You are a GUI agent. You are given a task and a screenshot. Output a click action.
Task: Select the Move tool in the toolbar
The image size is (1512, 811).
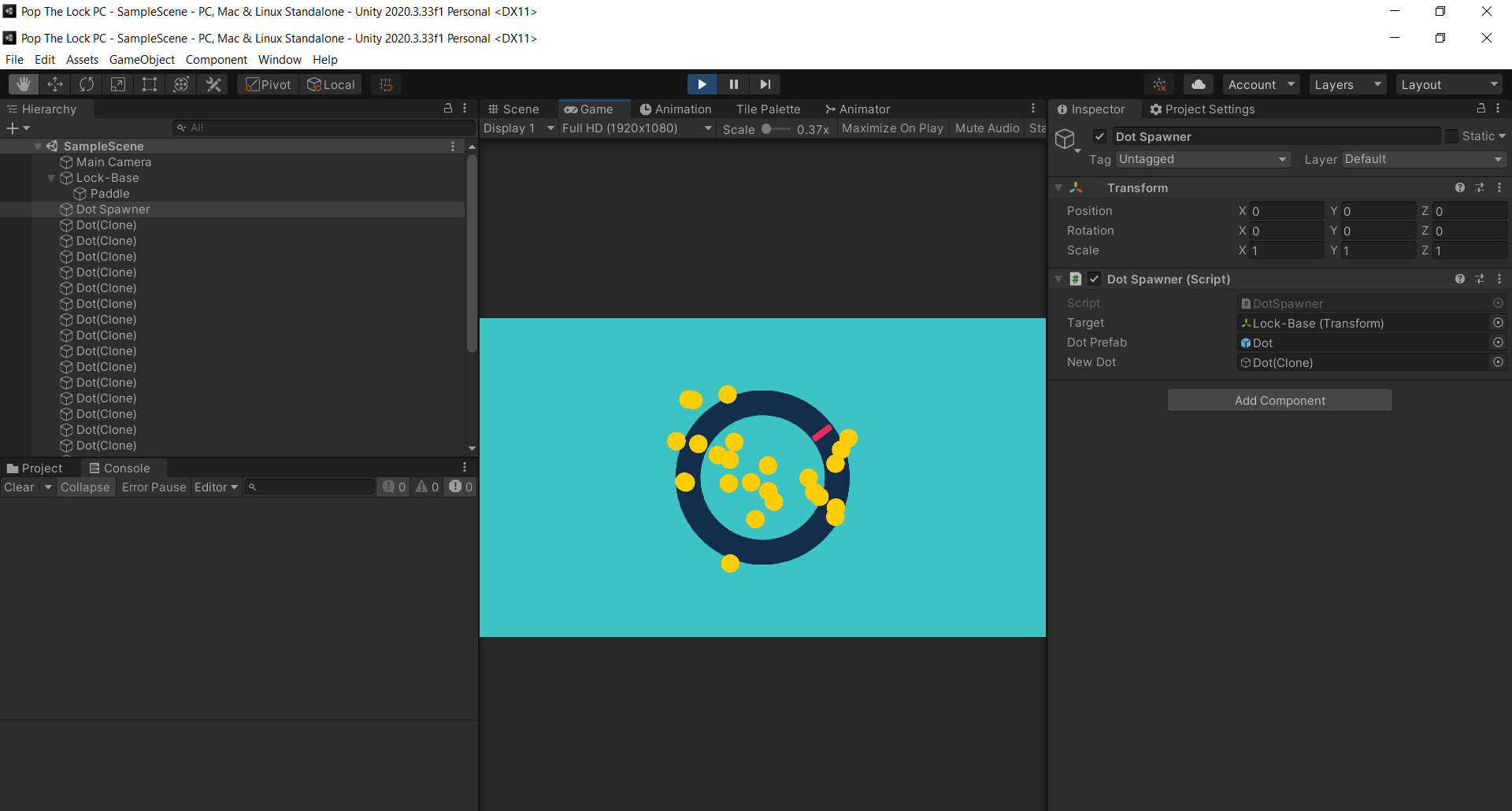click(x=55, y=84)
